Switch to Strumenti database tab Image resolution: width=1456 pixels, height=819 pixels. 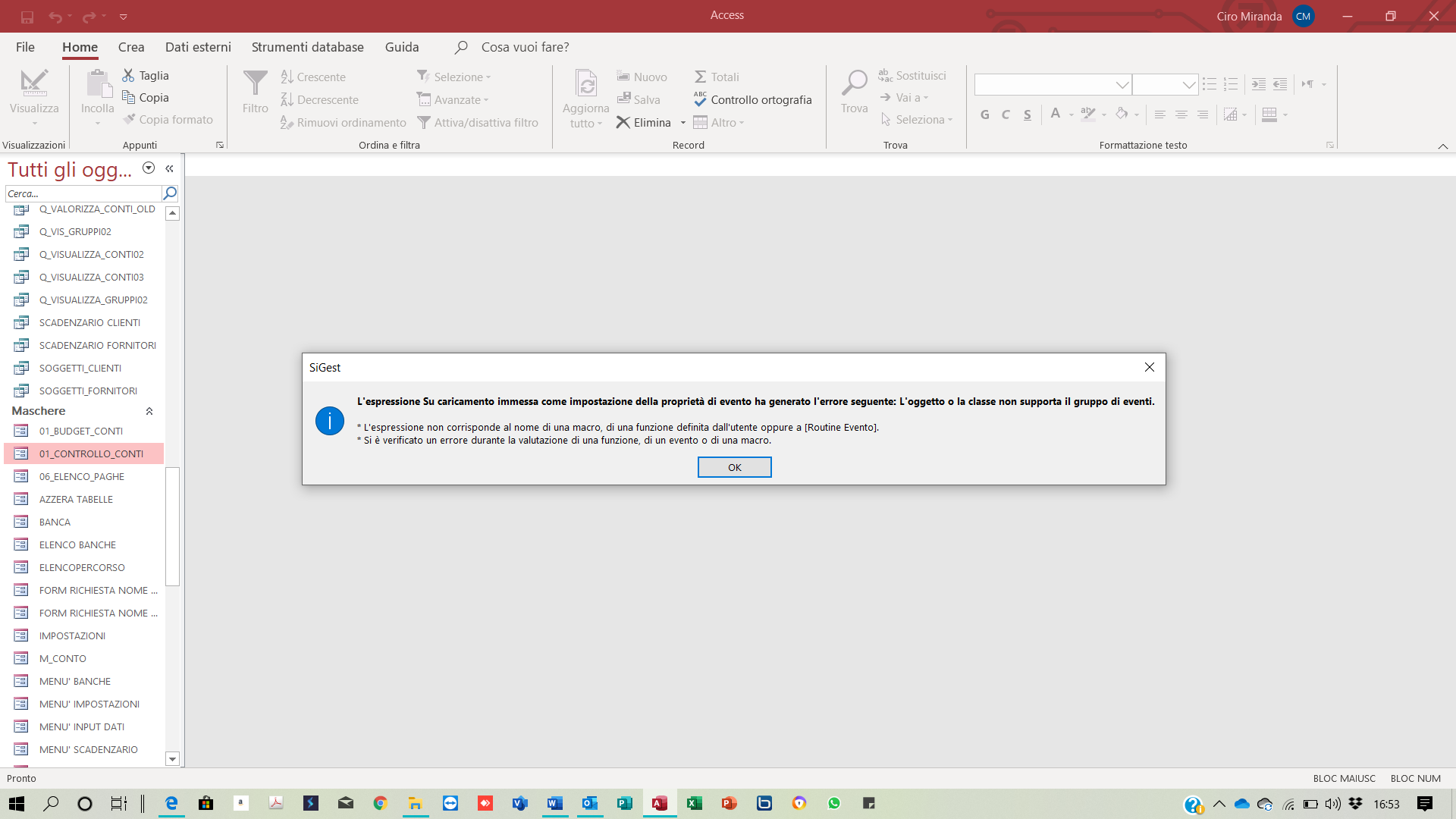[x=307, y=47]
